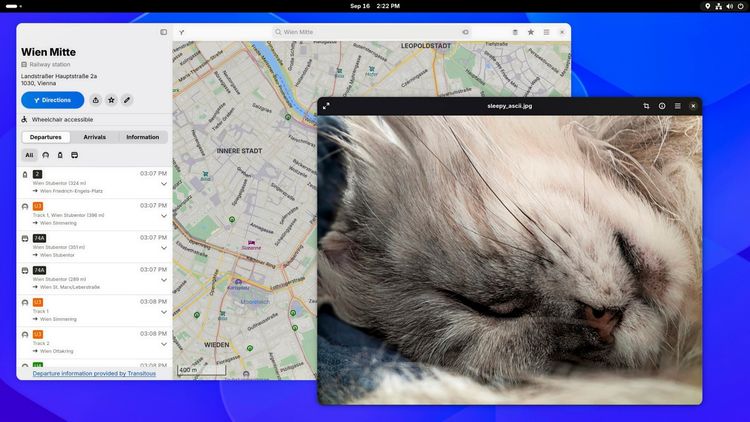Screen dimensions: 750x422
Task: Click the map scale bar showing 400 m
Action: 201,370
